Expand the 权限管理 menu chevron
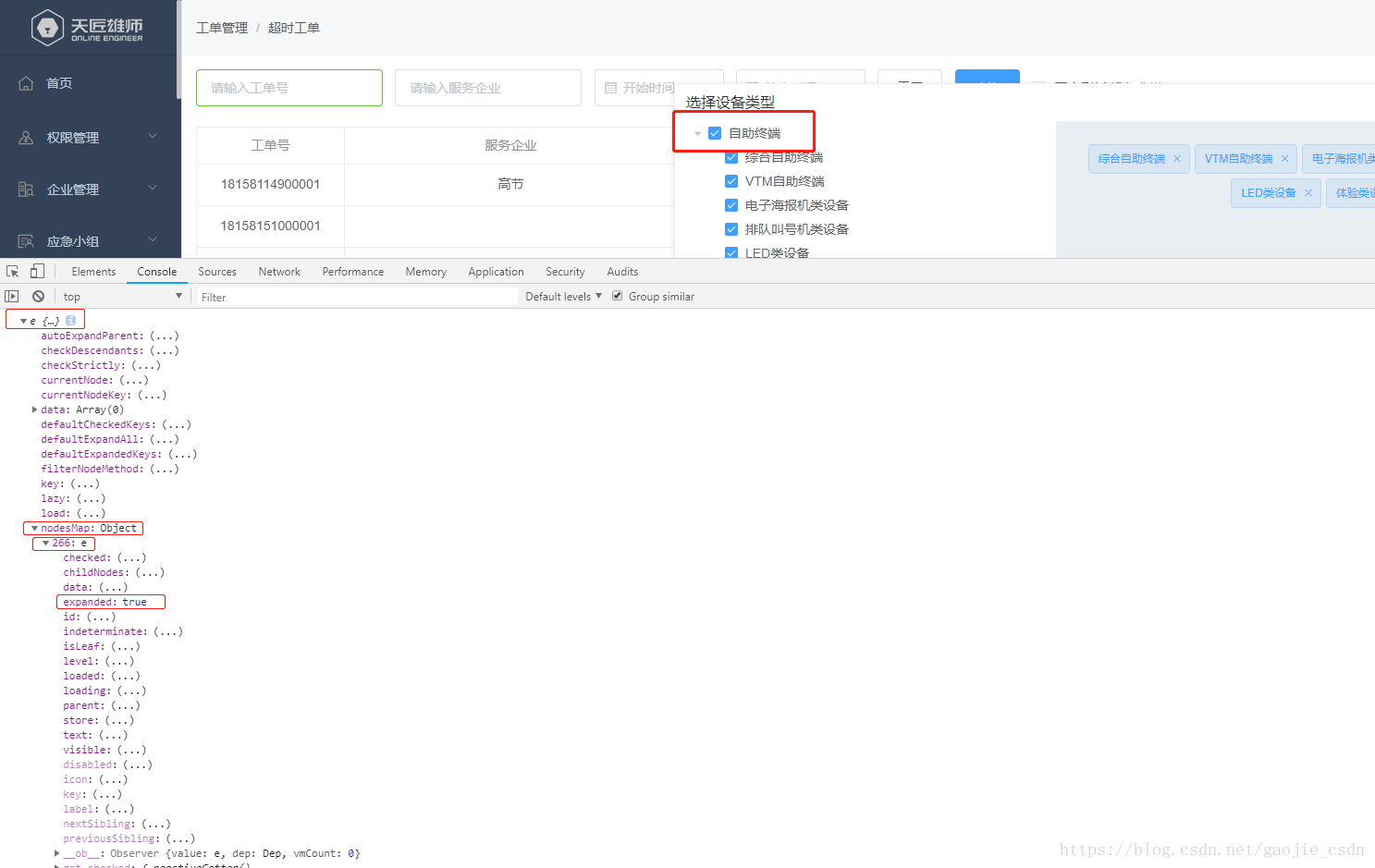This screenshot has width=1375, height=868. pos(153,137)
